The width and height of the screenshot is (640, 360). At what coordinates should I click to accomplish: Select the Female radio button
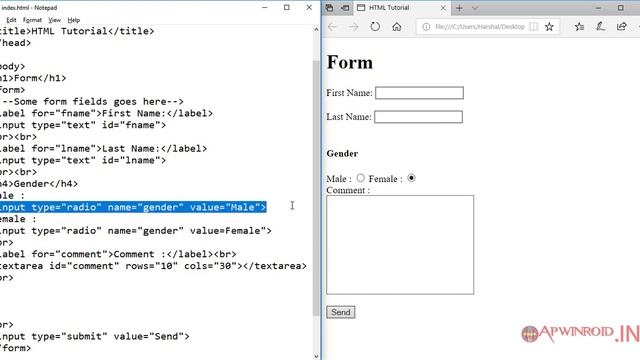pos(411,178)
